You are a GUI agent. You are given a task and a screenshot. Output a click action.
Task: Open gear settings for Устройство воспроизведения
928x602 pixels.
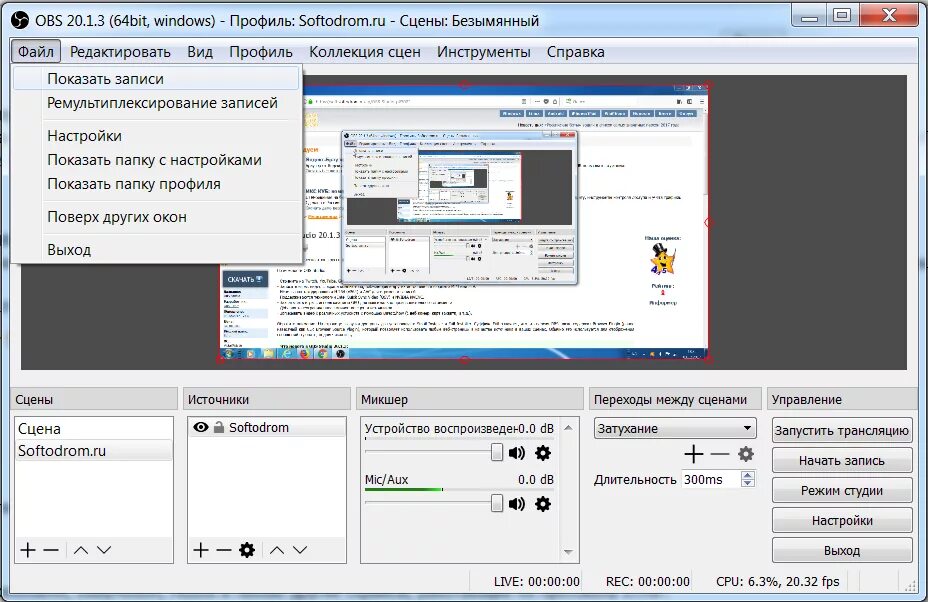point(543,453)
